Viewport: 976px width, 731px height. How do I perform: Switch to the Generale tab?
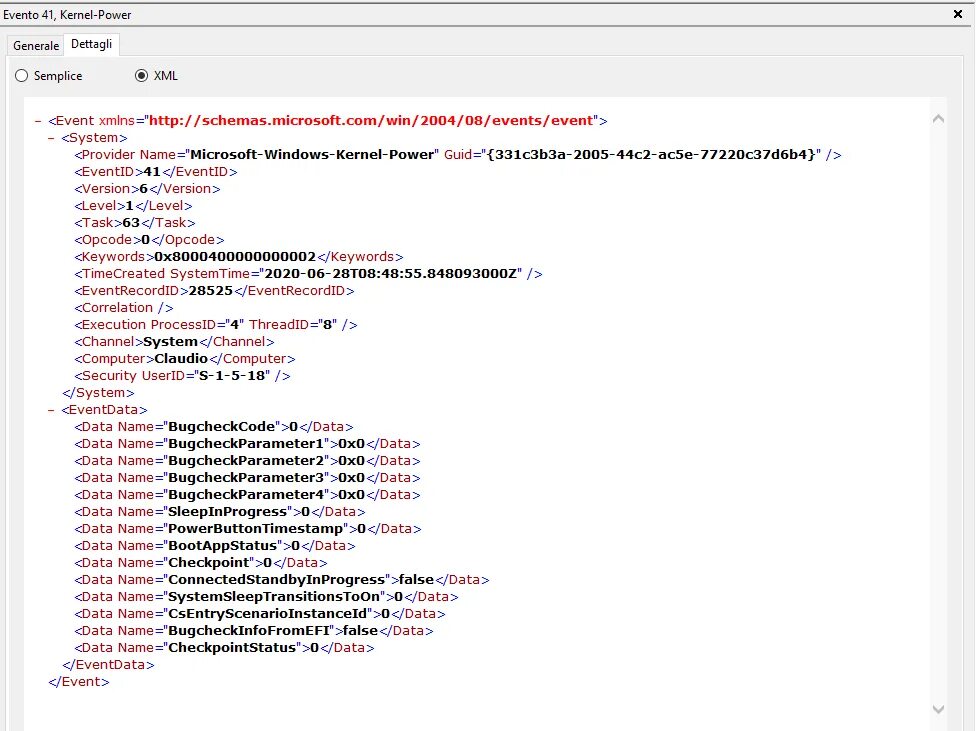(36, 45)
